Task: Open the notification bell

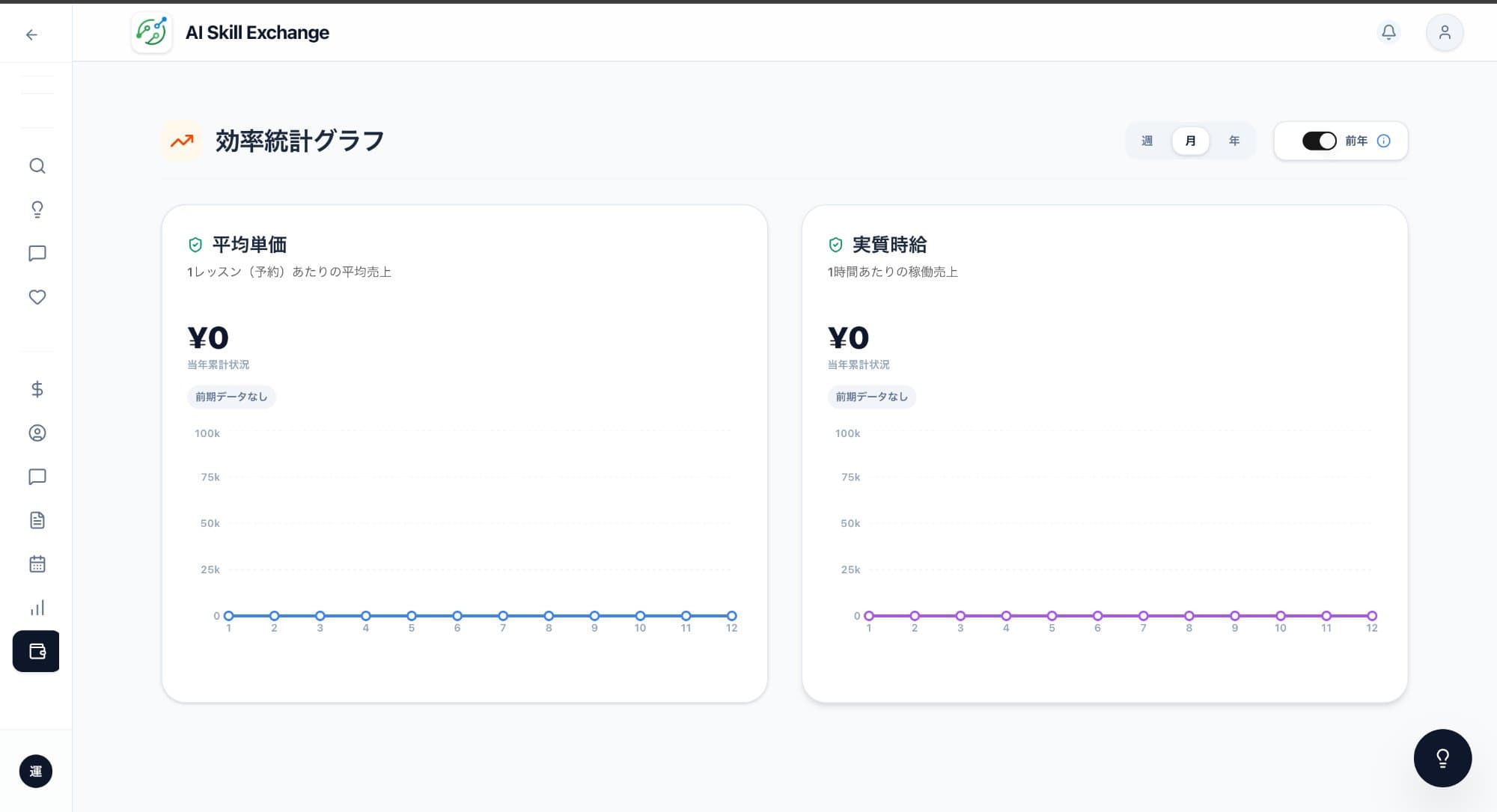Action: point(1388,32)
